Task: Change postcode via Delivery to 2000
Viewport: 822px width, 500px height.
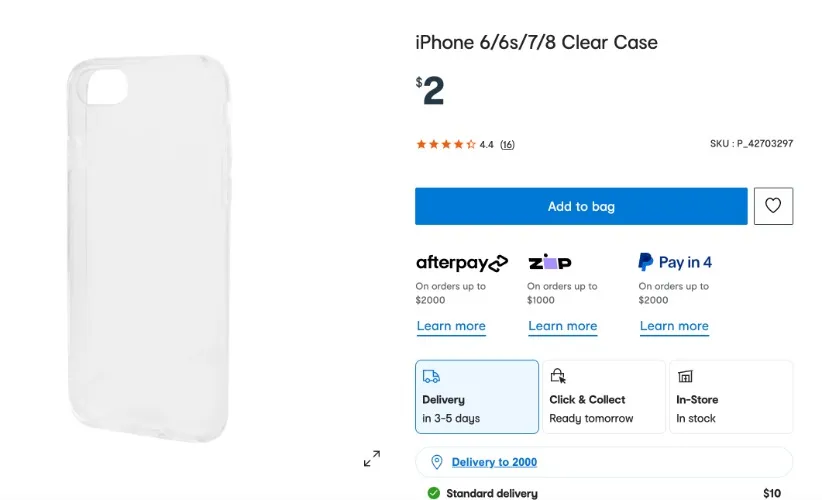Action: coord(494,462)
